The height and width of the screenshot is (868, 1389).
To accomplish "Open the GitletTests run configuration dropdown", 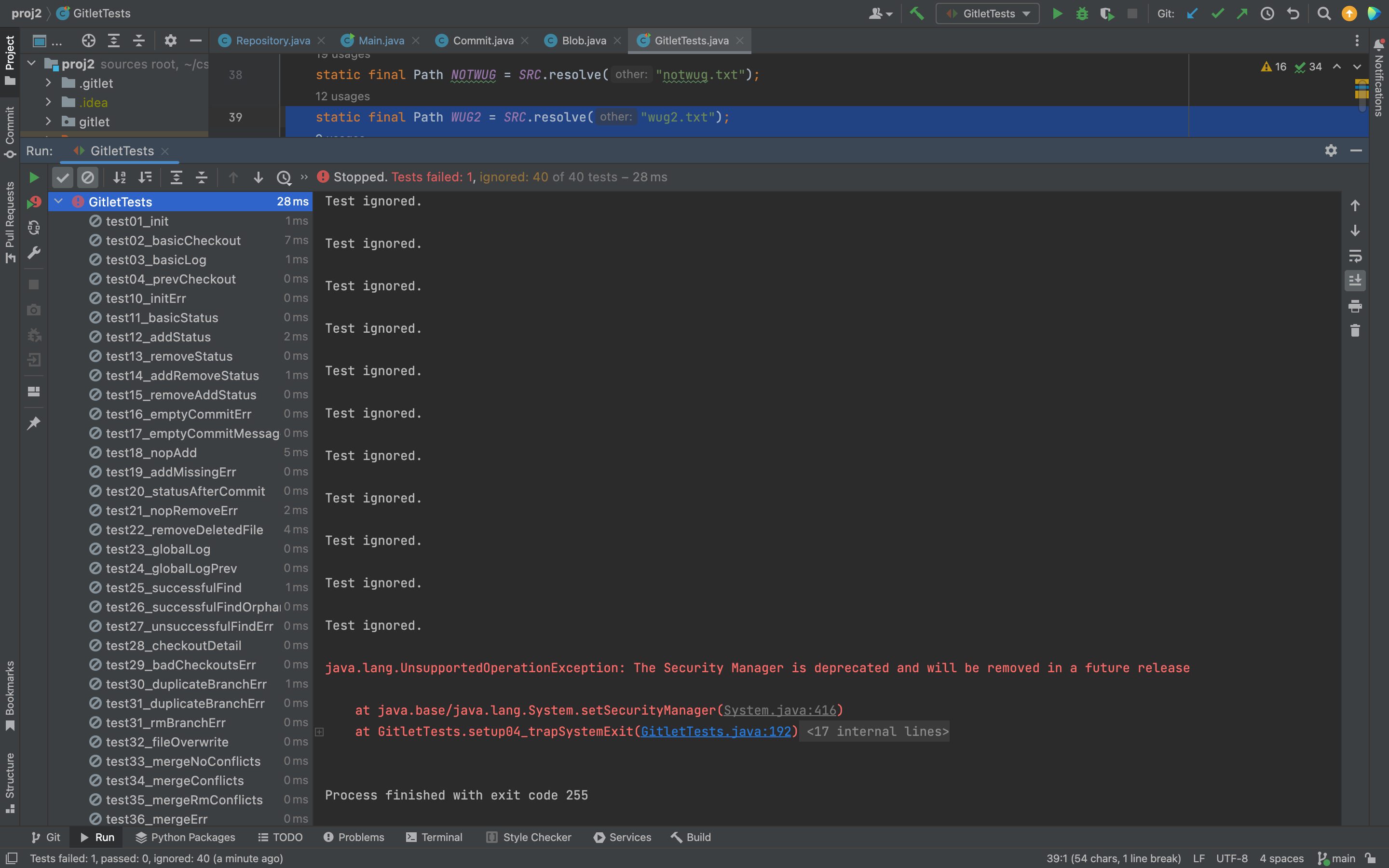I will point(987,14).
